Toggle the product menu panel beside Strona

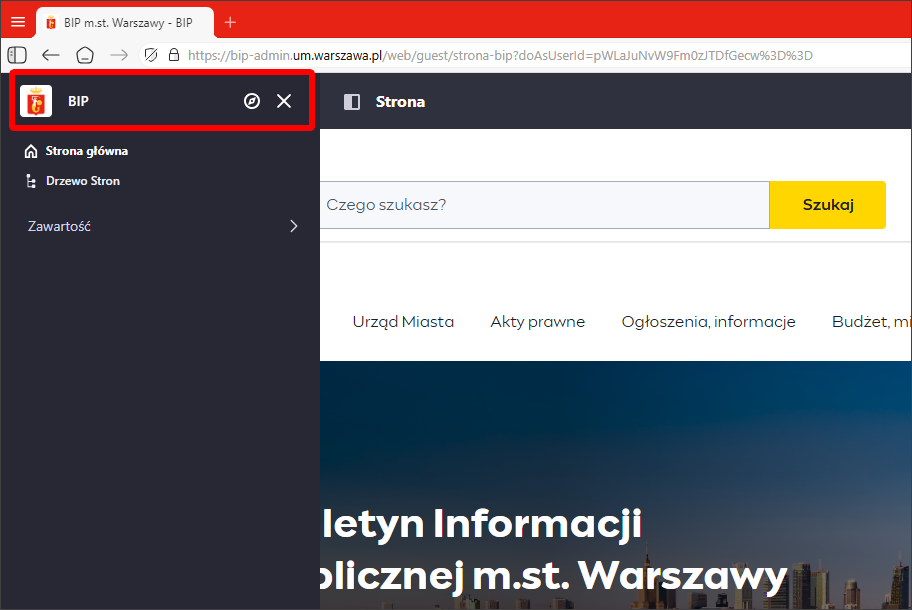351,101
